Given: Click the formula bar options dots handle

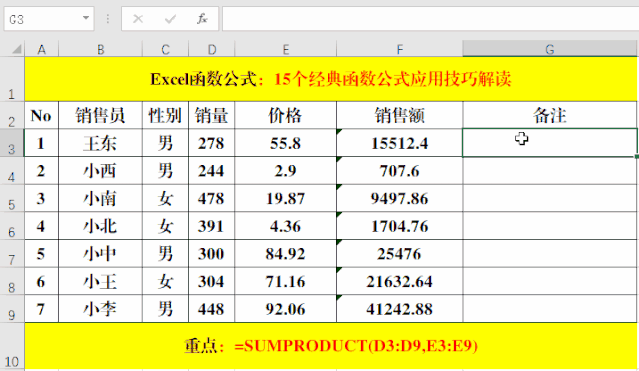Looking at the screenshot, I should pyautogui.click(x=108, y=19).
